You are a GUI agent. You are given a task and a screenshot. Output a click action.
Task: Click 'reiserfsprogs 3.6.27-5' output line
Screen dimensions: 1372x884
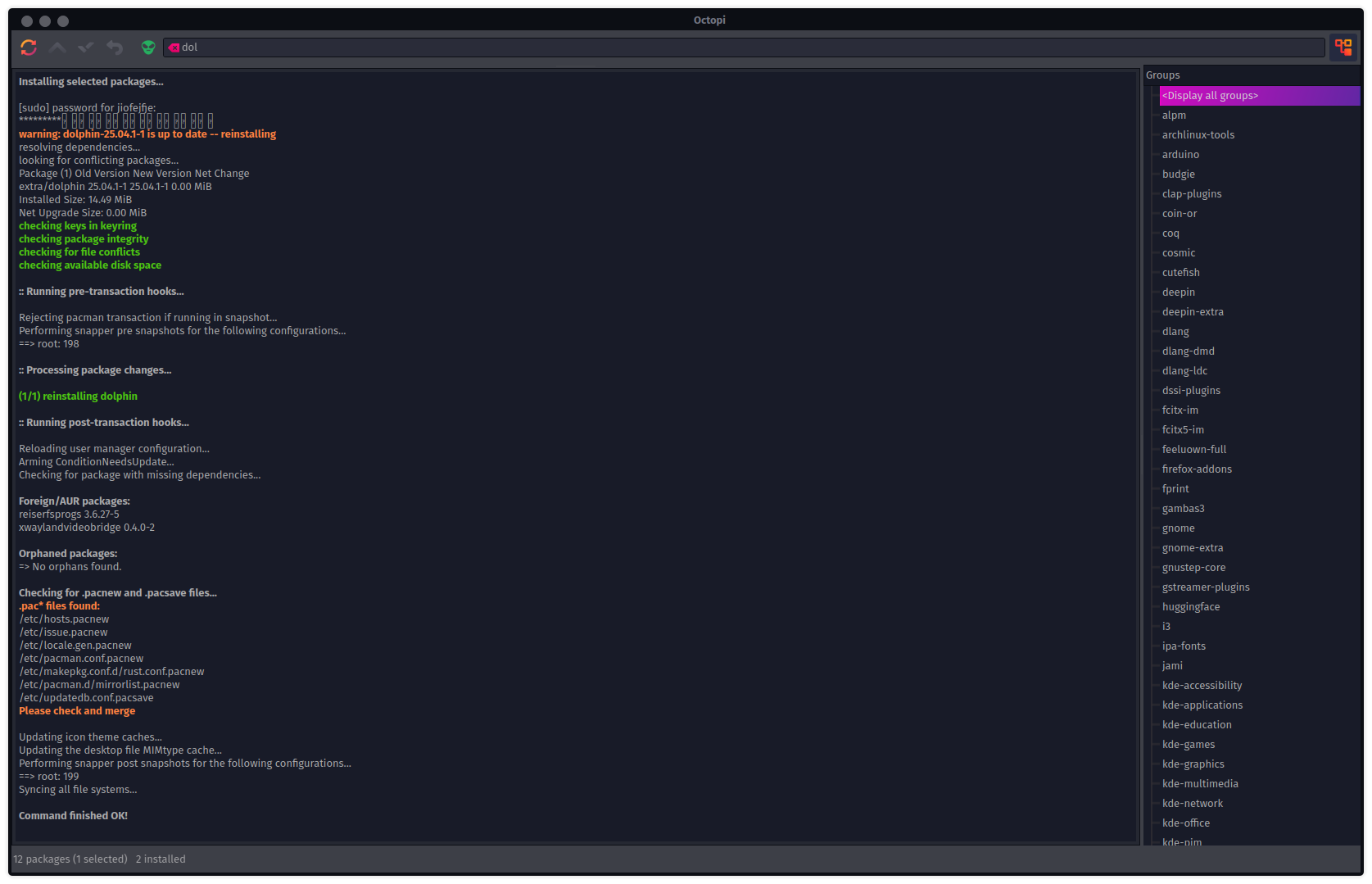[69, 515]
